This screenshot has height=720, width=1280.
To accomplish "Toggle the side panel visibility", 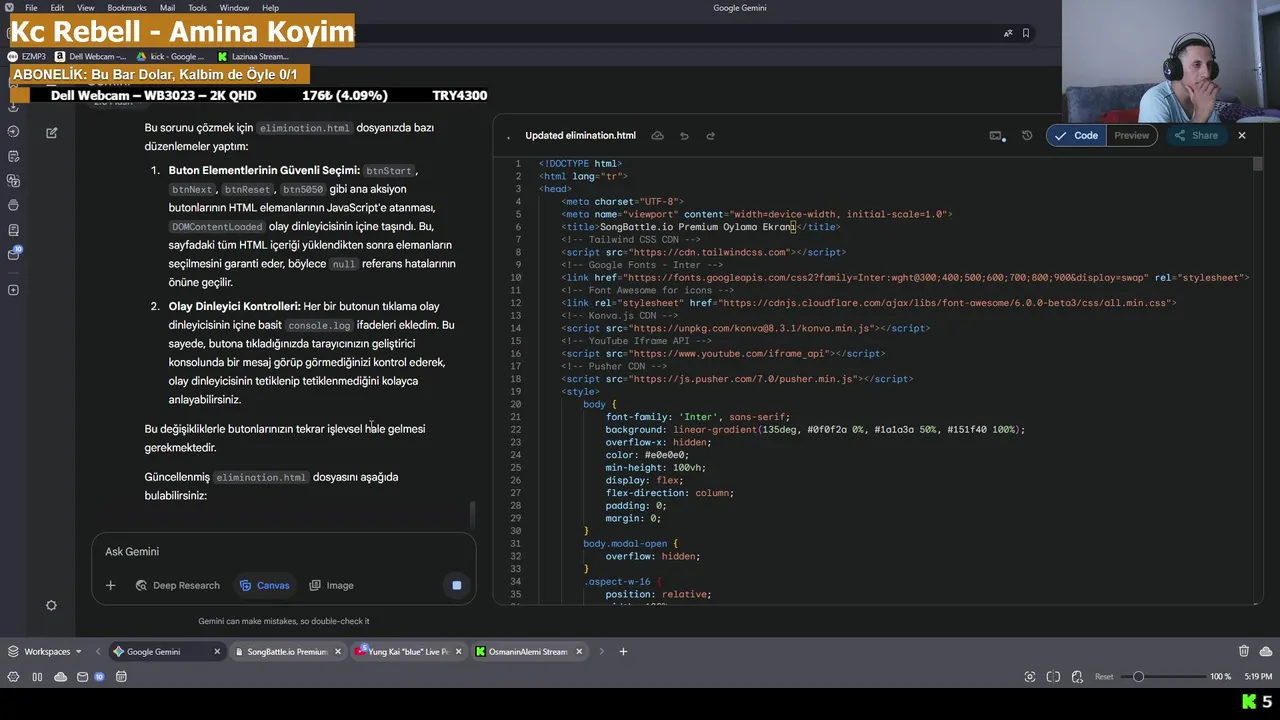I will [x=37, y=677].
